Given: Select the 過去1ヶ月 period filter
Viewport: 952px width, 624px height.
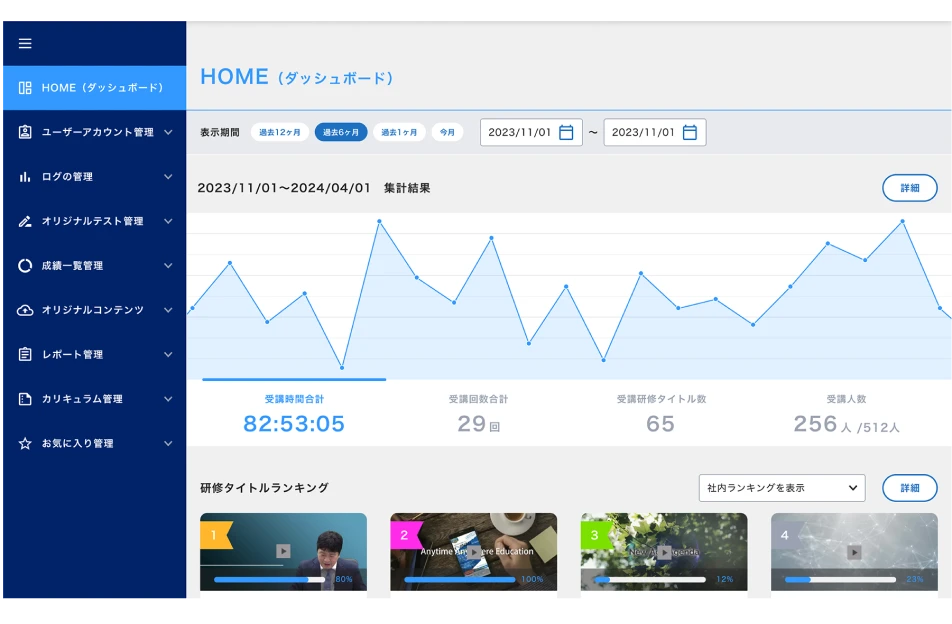Looking at the screenshot, I should 399,132.
